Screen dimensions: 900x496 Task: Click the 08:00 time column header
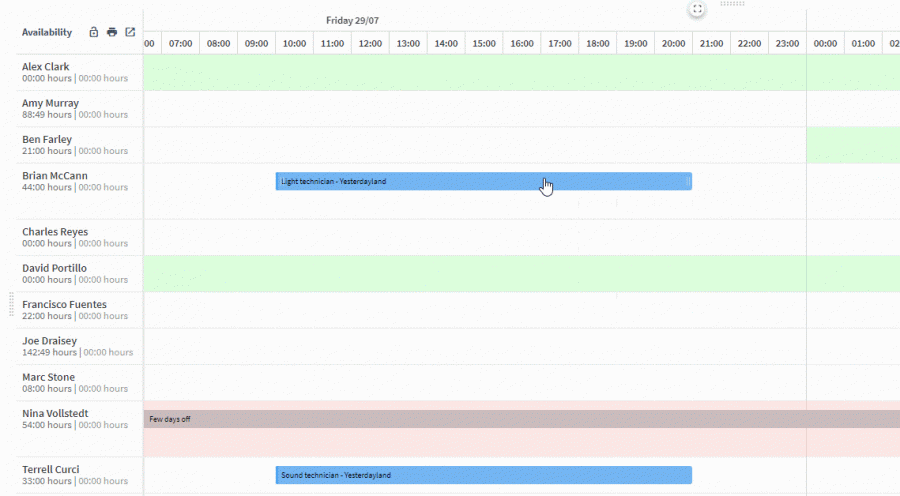click(x=218, y=44)
